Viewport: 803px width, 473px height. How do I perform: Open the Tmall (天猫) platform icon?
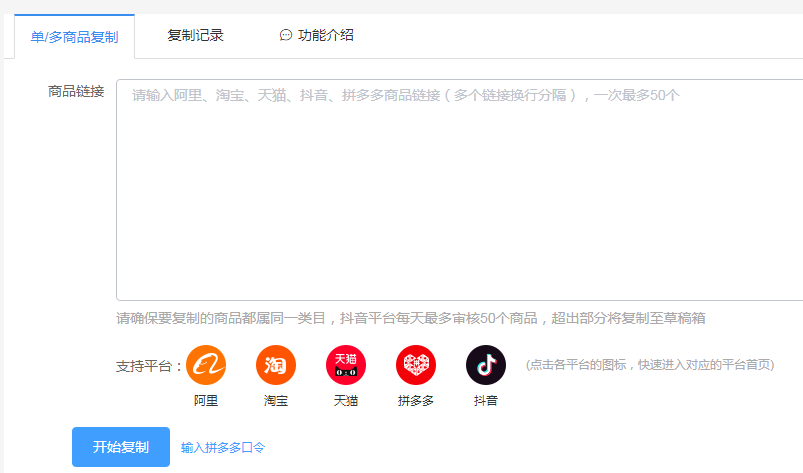click(x=346, y=365)
